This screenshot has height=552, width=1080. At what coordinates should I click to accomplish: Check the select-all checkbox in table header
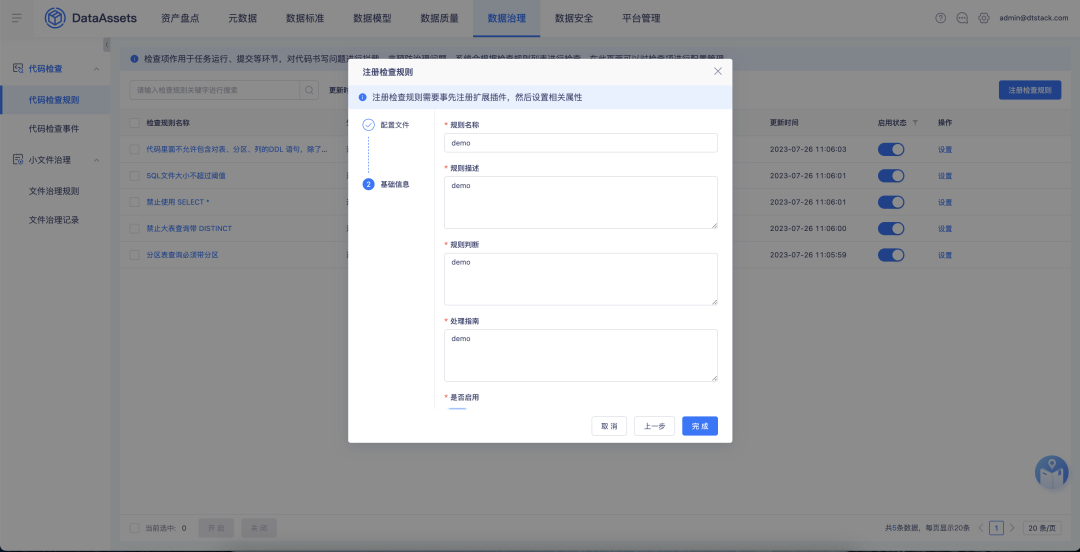[135, 123]
